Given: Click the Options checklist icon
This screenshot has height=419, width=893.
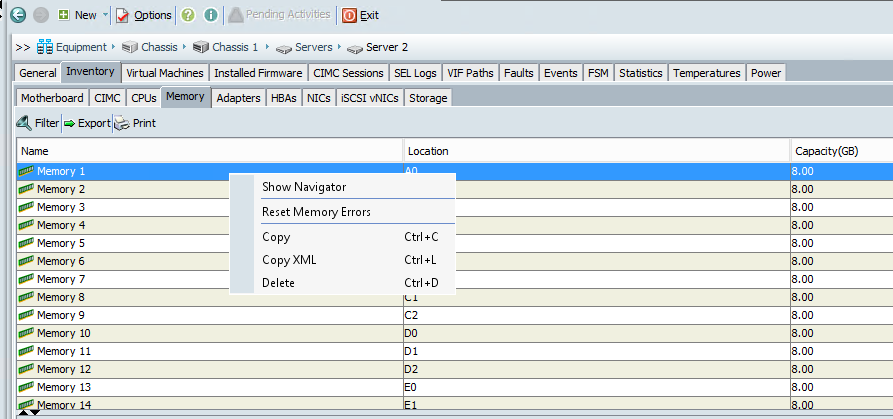Looking at the screenshot, I should pyautogui.click(x=123, y=15).
